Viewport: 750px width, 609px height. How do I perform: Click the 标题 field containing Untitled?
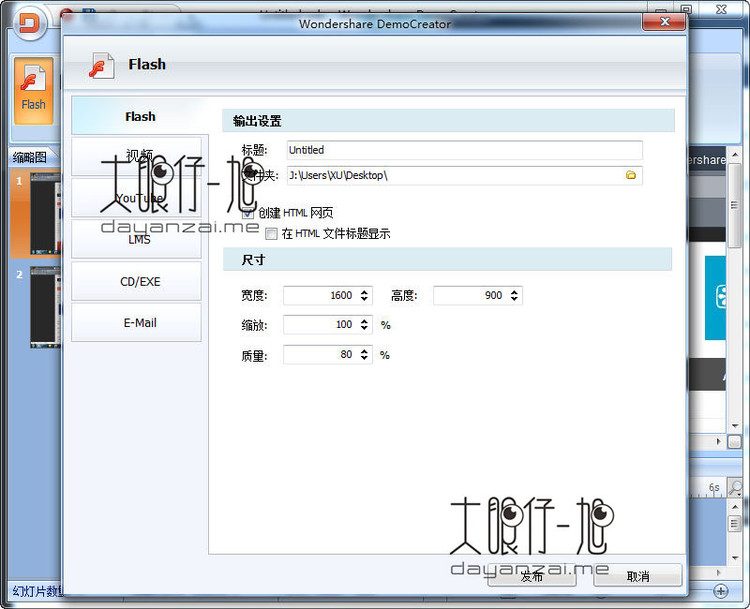pos(464,150)
